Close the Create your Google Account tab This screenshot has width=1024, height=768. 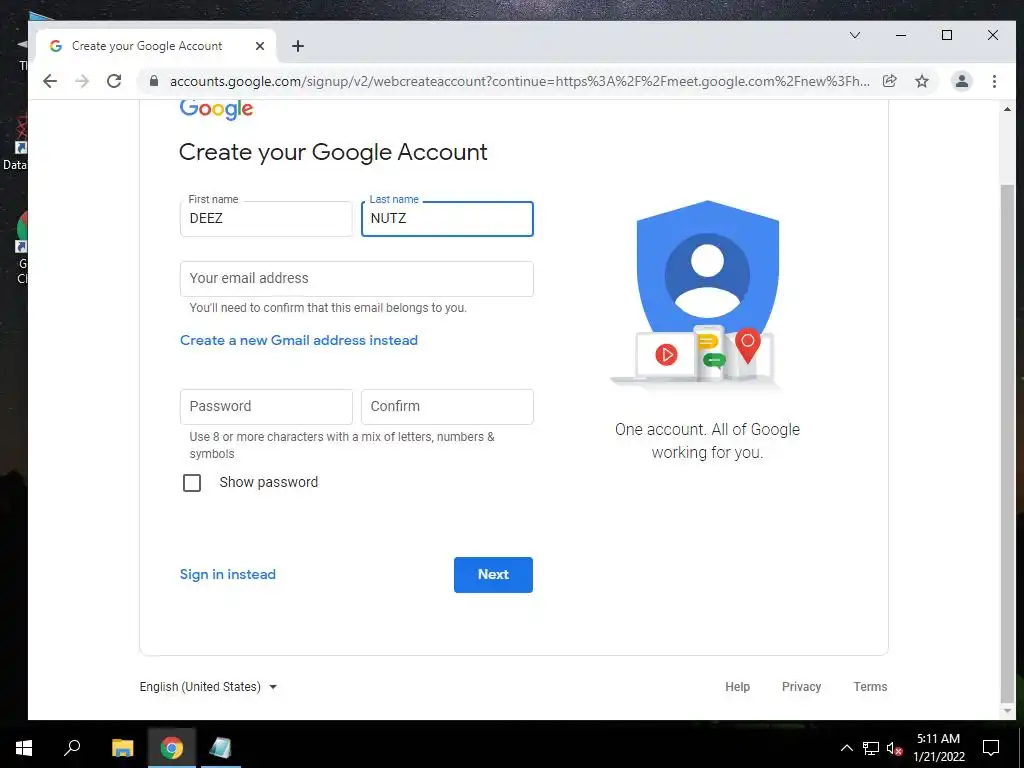pos(260,46)
